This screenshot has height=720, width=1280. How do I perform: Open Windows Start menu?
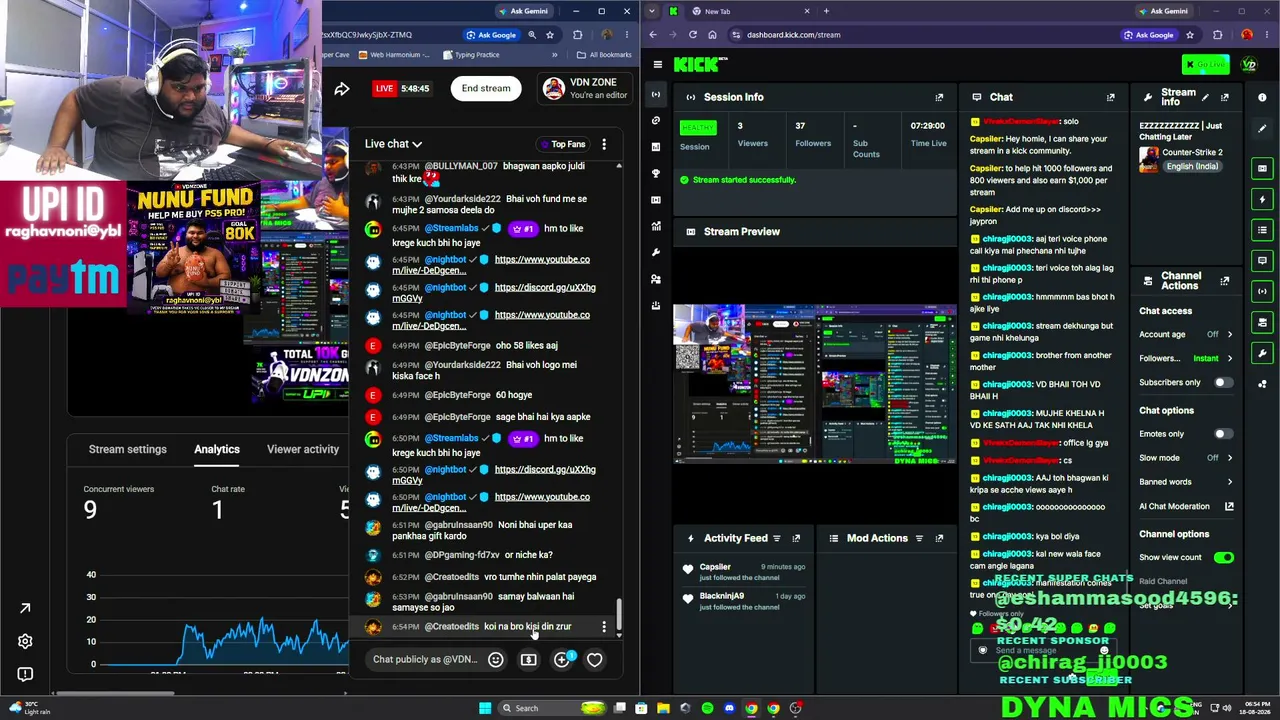(x=485, y=708)
